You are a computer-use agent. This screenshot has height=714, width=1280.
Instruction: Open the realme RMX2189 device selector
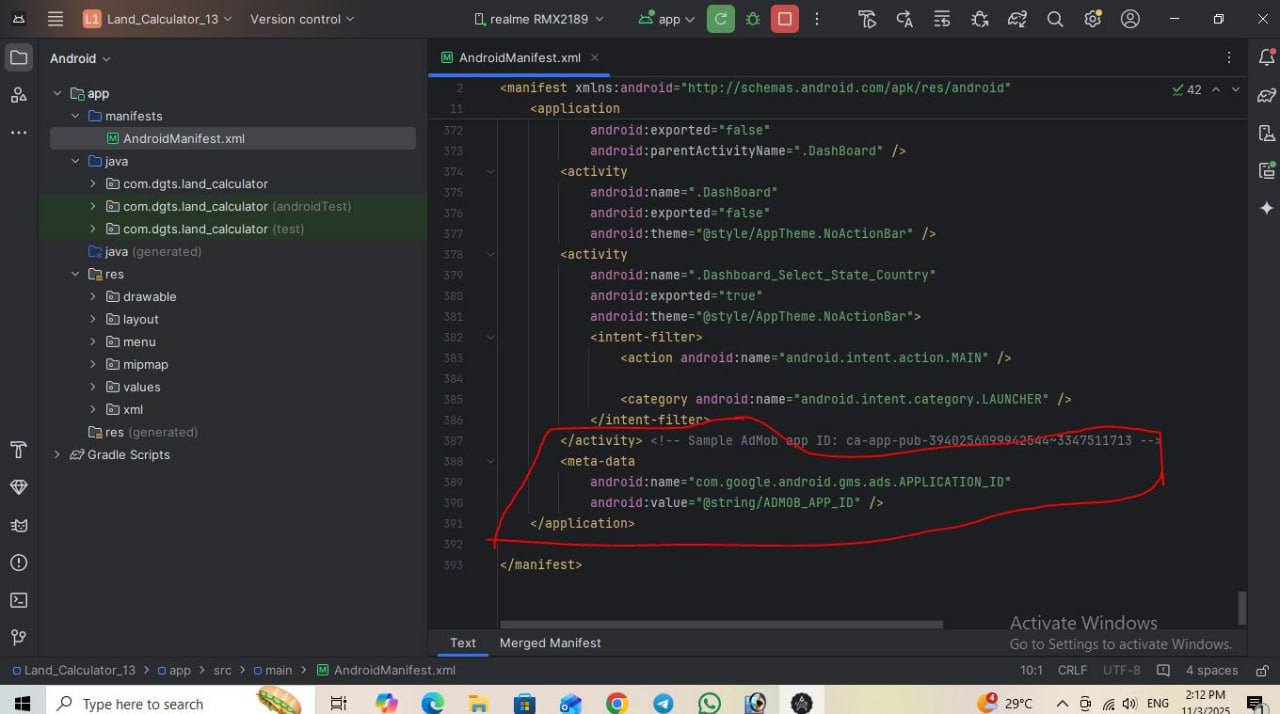538,19
